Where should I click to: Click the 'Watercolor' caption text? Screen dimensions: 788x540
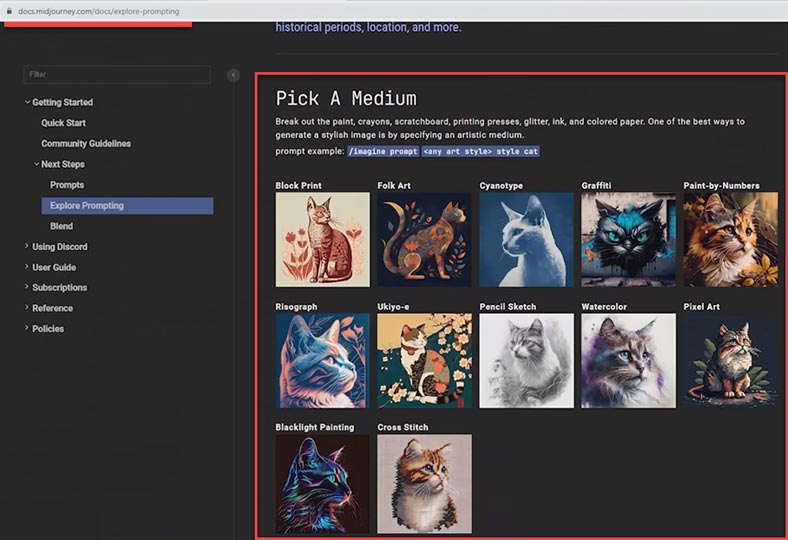tap(604, 306)
